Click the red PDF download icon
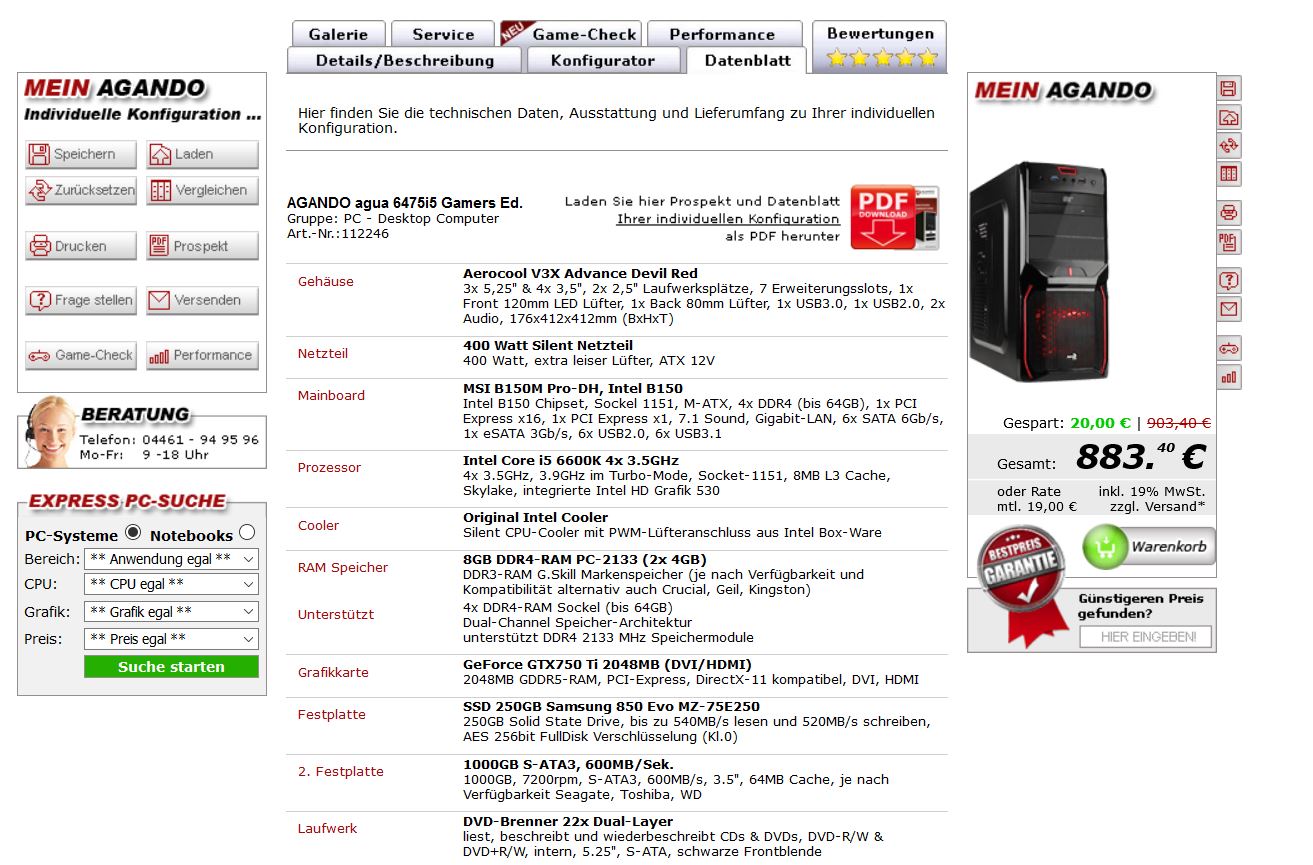Image resolution: width=1313 pixels, height=865 pixels. 894,217
